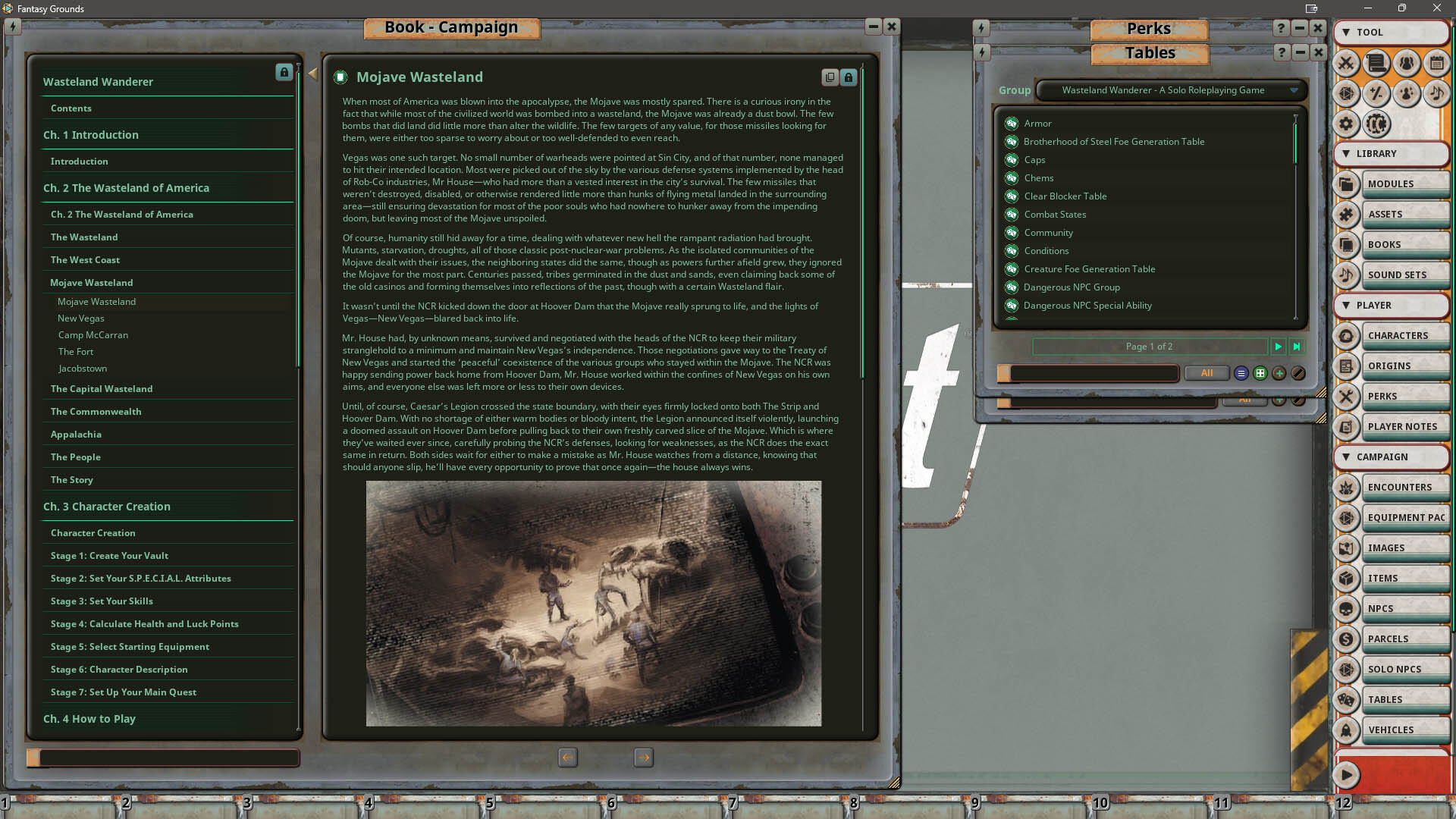This screenshot has width=1456, height=819.
Task: Click the NPCs skull icon
Action: tap(1346, 608)
